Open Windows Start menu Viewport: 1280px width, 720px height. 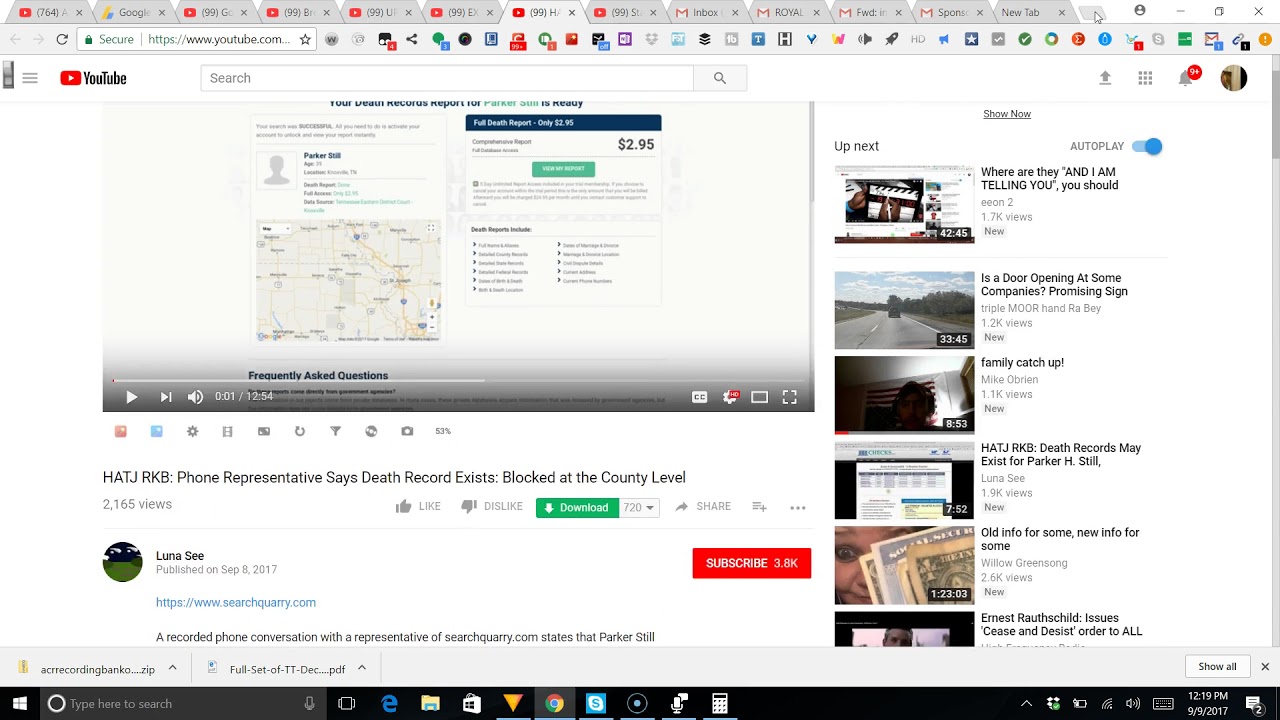tap(20, 704)
